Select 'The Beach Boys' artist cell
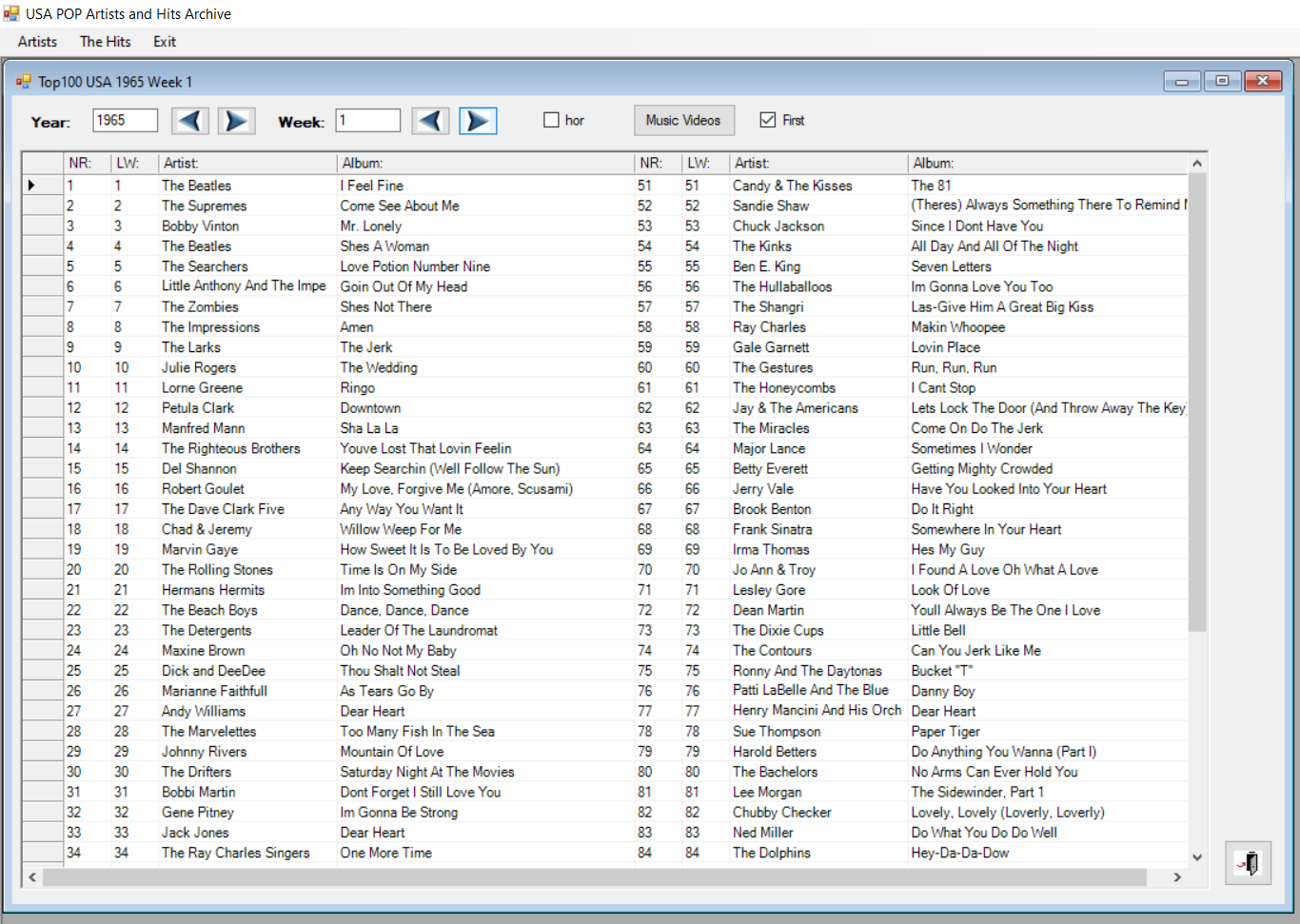The image size is (1300, 924). (247, 610)
